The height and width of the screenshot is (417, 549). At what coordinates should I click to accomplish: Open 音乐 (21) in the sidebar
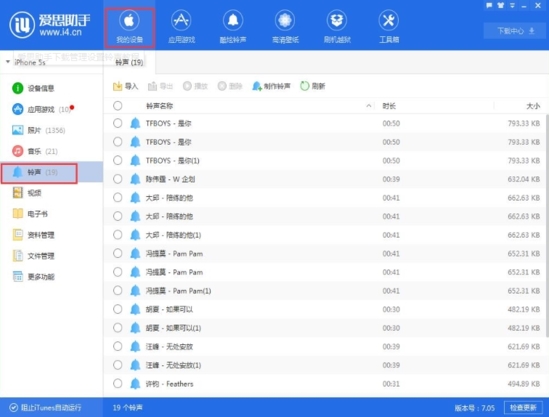coord(35,151)
